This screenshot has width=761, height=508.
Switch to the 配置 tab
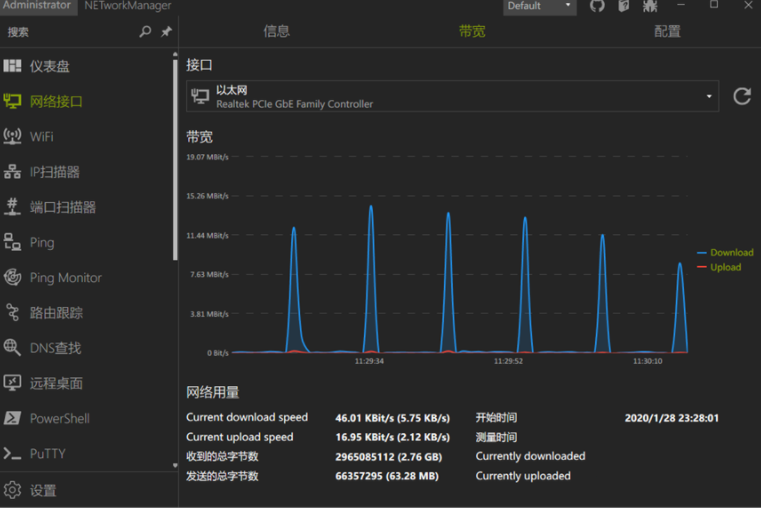pos(667,31)
